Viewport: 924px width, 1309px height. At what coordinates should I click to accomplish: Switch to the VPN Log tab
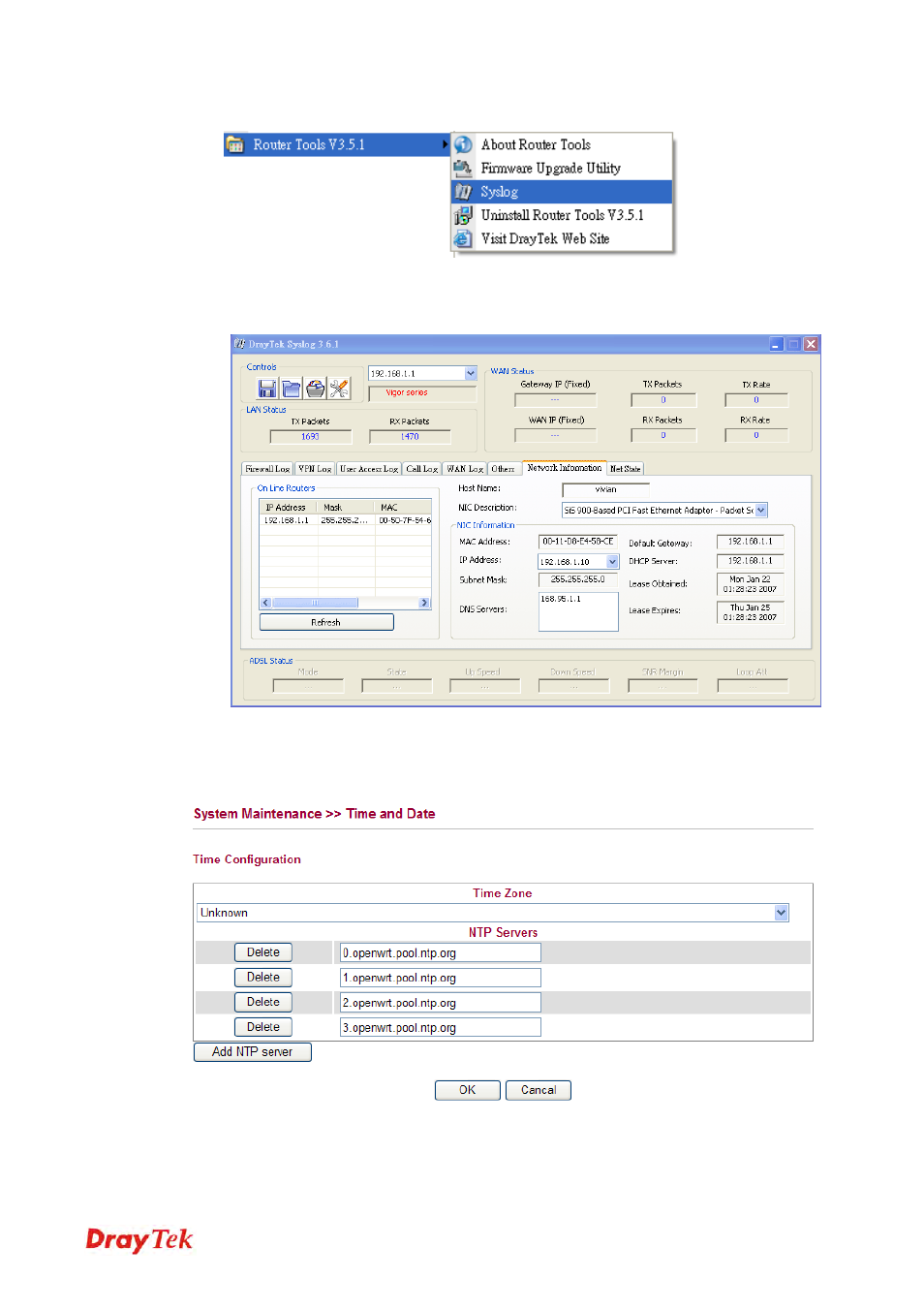[x=315, y=469]
